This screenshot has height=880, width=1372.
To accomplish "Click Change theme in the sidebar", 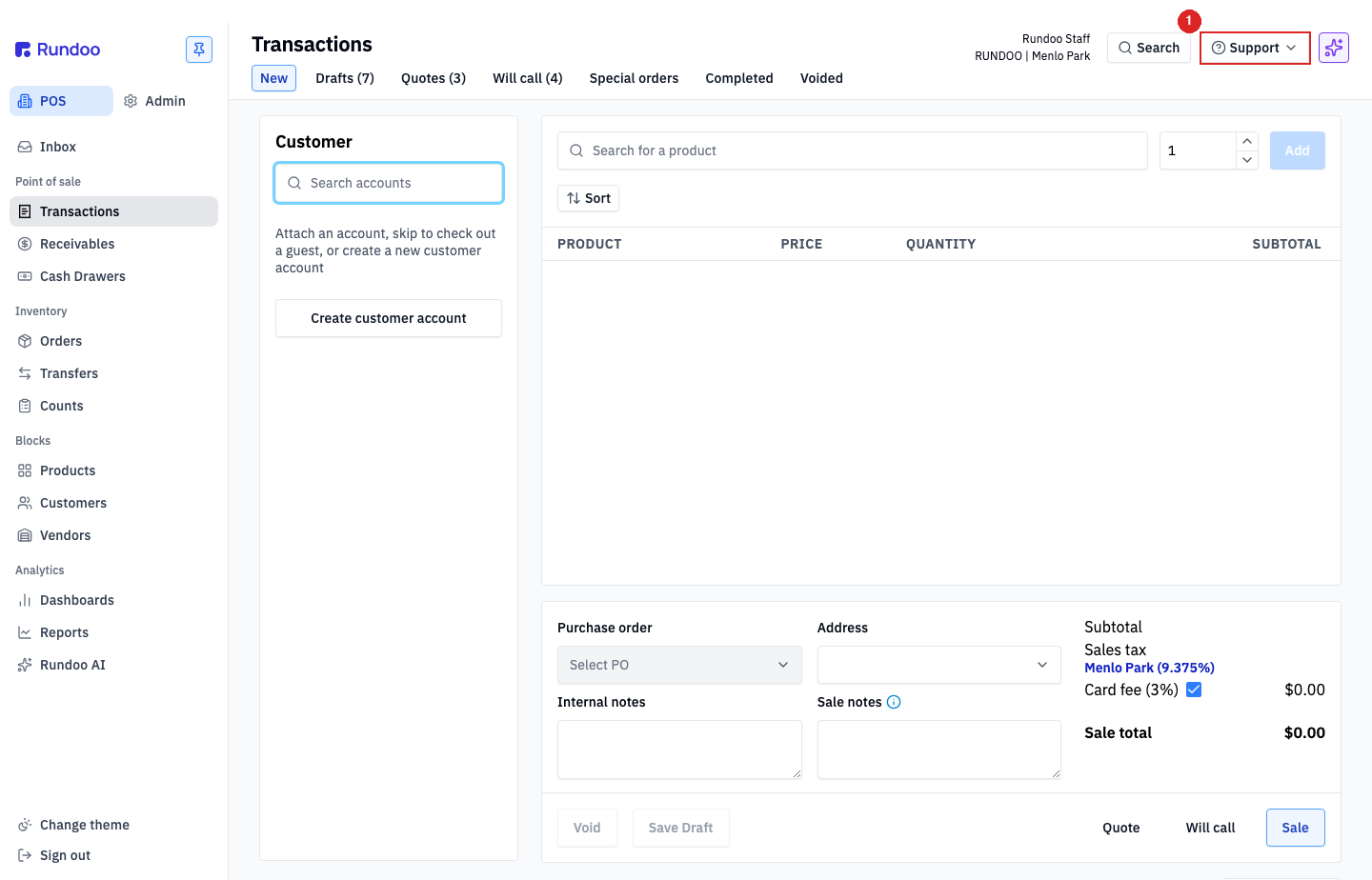I will 113,825.
